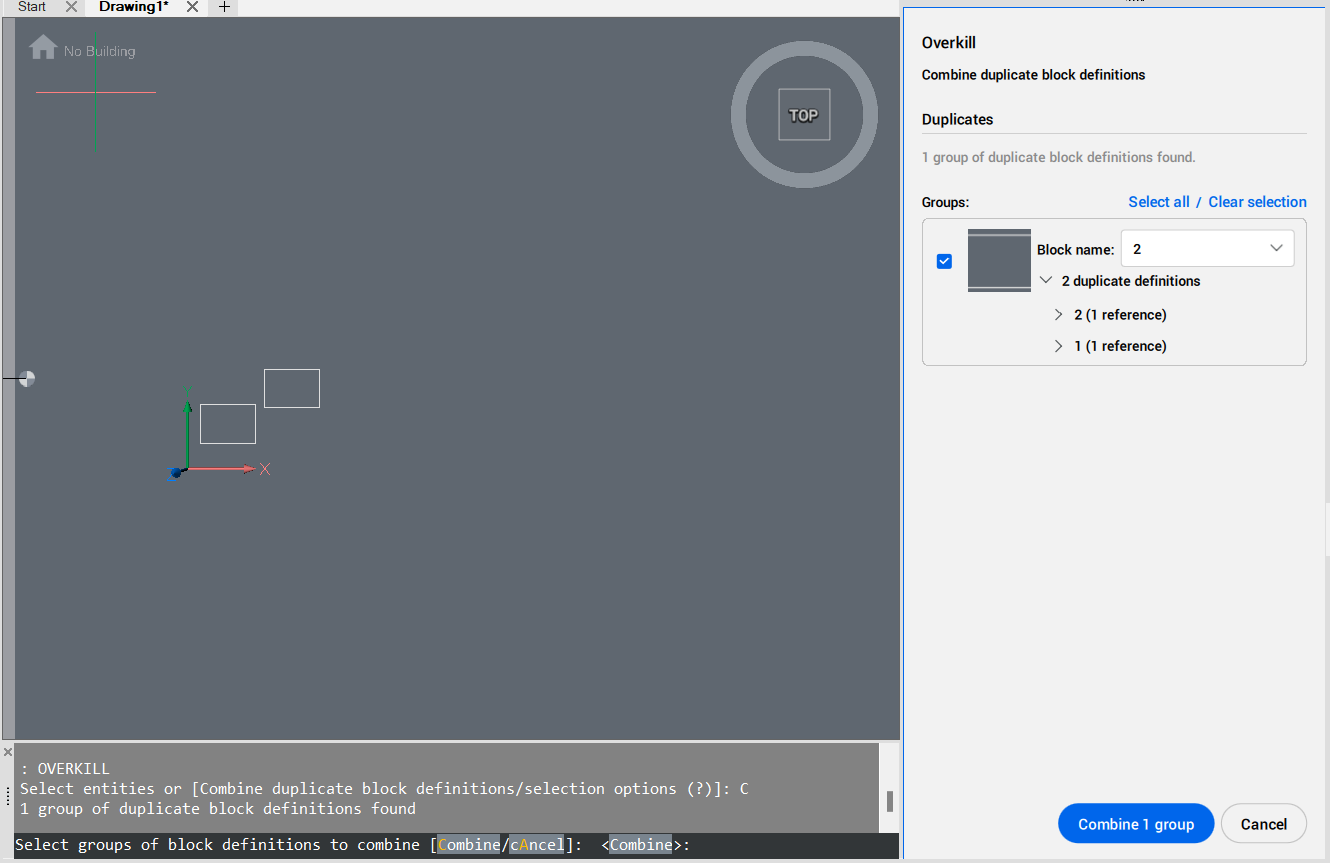This screenshot has height=863, width=1330.
Task: Switch to the Drawing1 tab
Action: [x=133, y=7]
